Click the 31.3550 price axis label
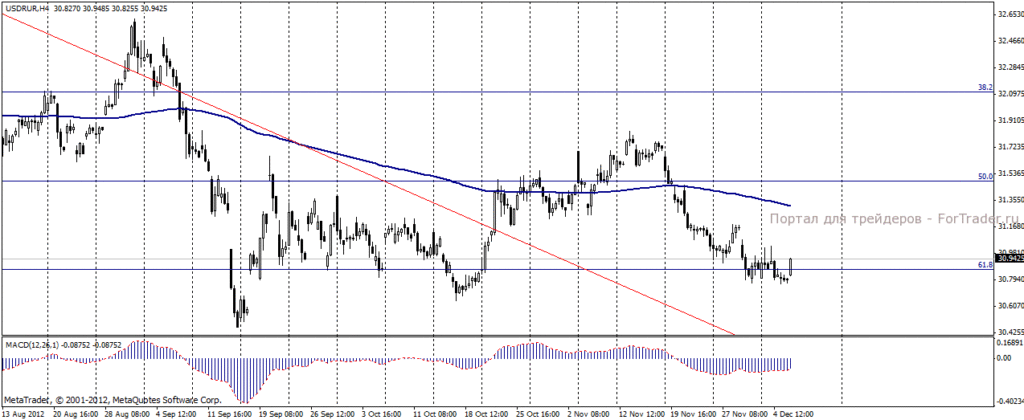 [1010, 200]
